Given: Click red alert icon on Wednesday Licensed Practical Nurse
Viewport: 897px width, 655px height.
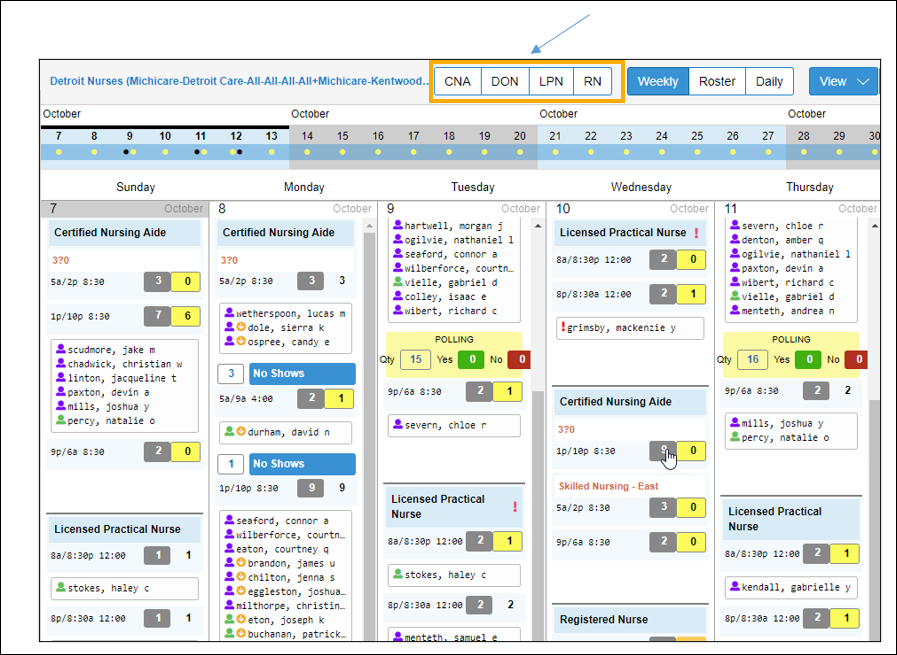Looking at the screenshot, I should click(696, 233).
